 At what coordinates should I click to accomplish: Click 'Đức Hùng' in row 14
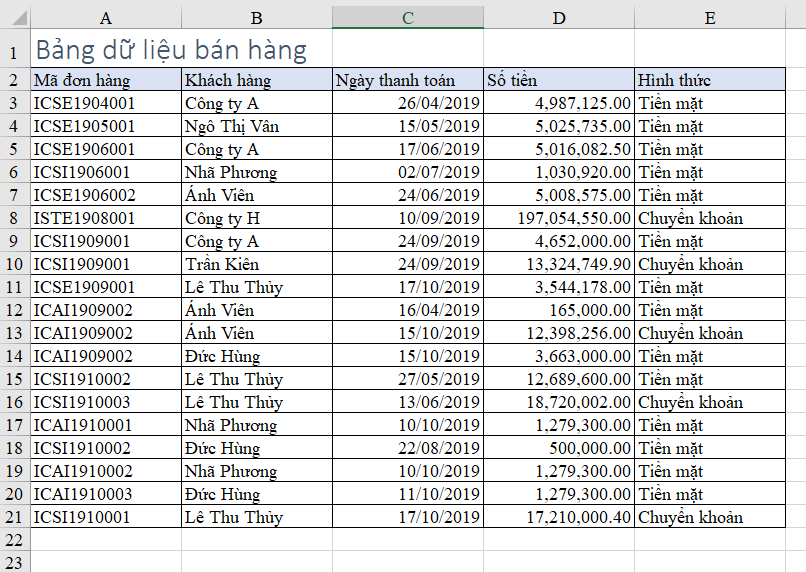(x=257, y=356)
